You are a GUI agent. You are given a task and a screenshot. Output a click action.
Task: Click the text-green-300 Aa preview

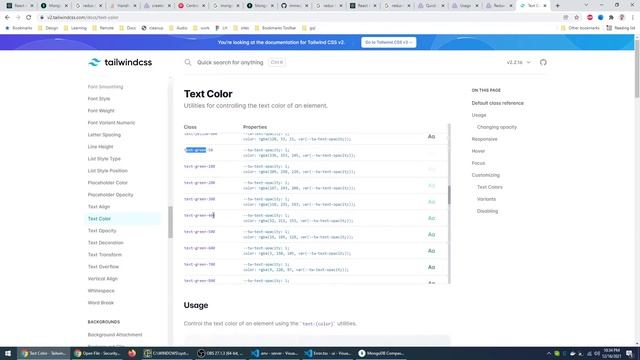[x=431, y=202]
